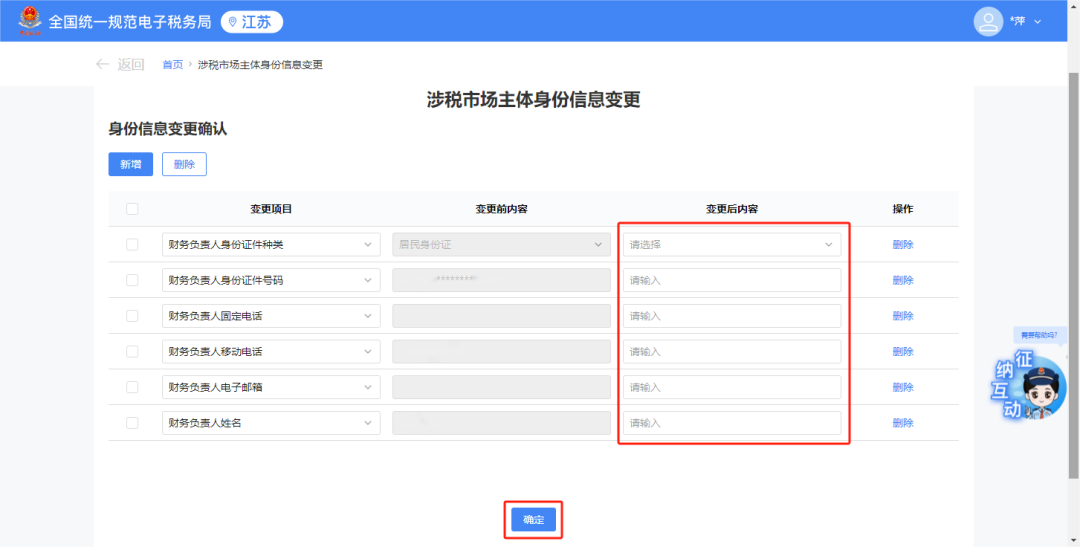Click the 确定 confirm button

click(x=533, y=520)
